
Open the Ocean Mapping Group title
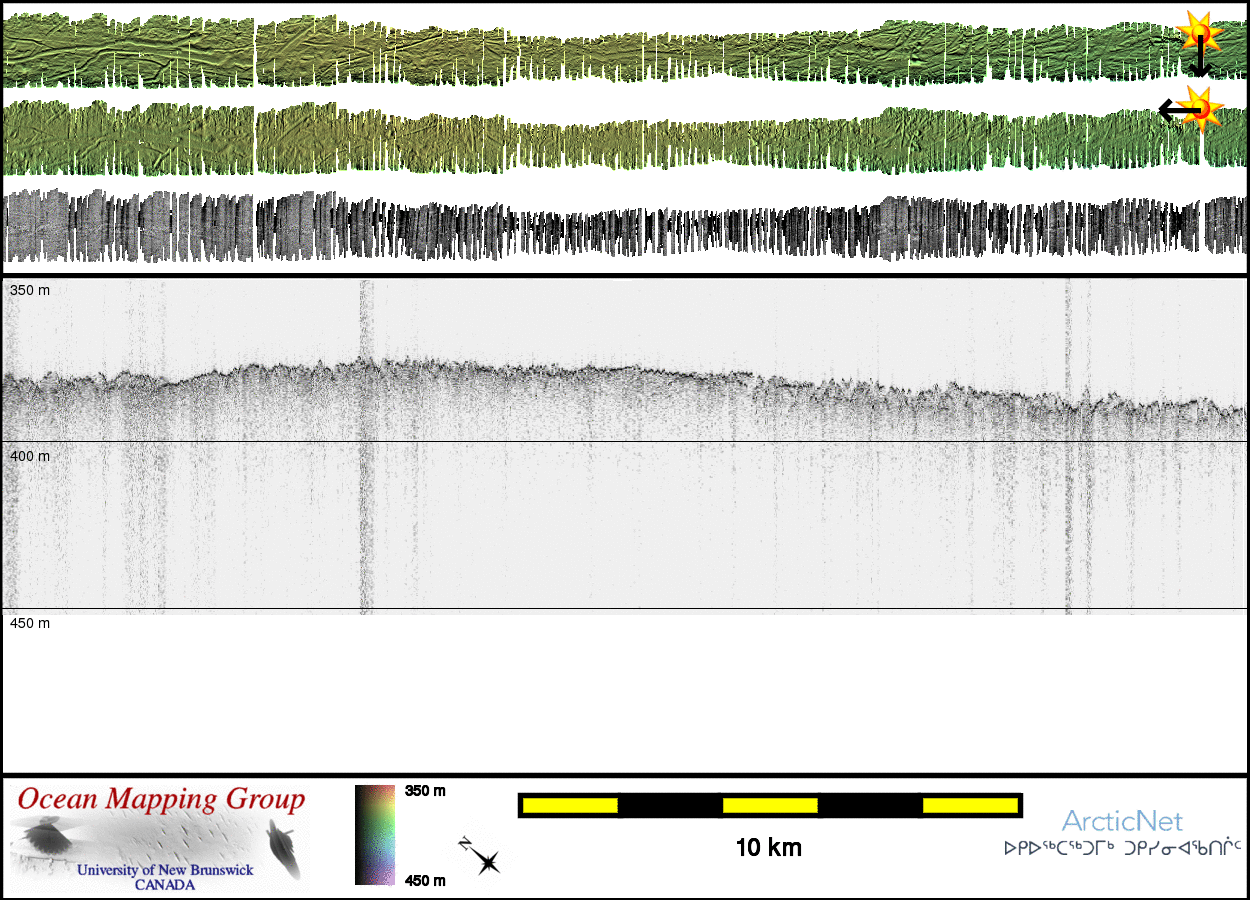tap(161, 800)
